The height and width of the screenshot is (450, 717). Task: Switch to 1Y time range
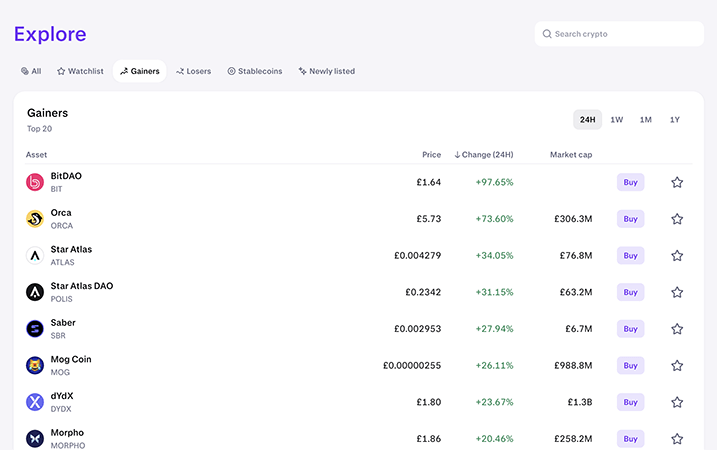(x=675, y=120)
